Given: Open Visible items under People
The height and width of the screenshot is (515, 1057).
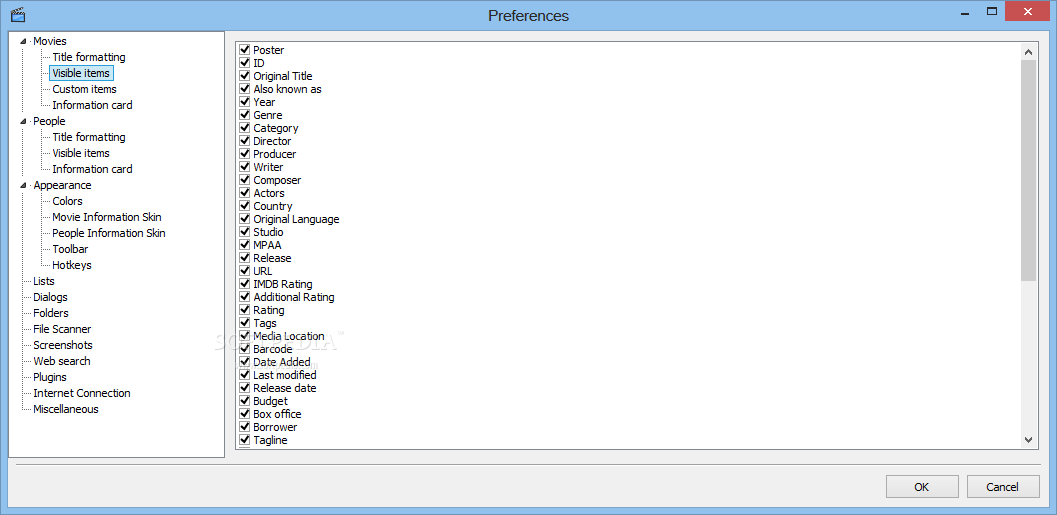Looking at the screenshot, I should click(81, 153).
